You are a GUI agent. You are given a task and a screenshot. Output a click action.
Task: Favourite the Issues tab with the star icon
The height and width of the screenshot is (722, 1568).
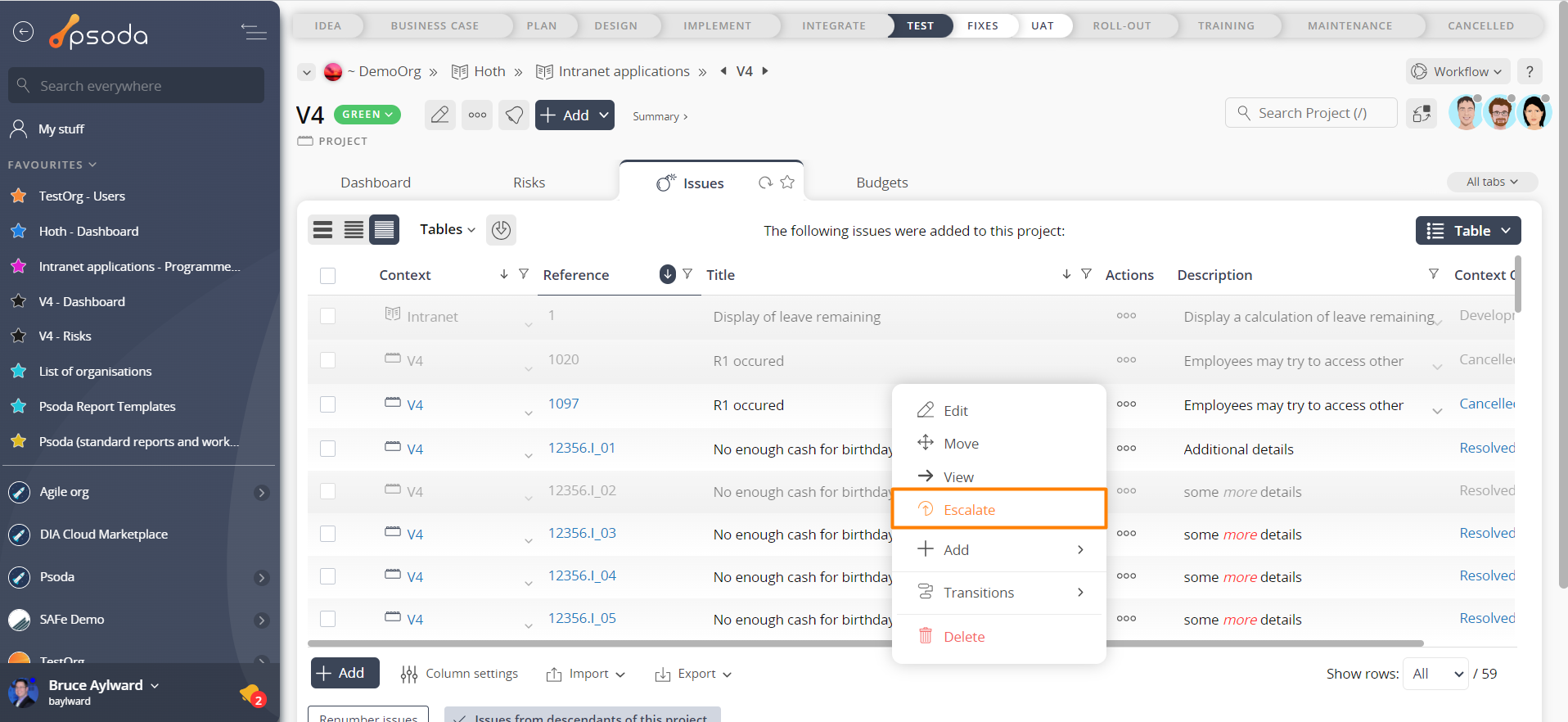point(787,182)
